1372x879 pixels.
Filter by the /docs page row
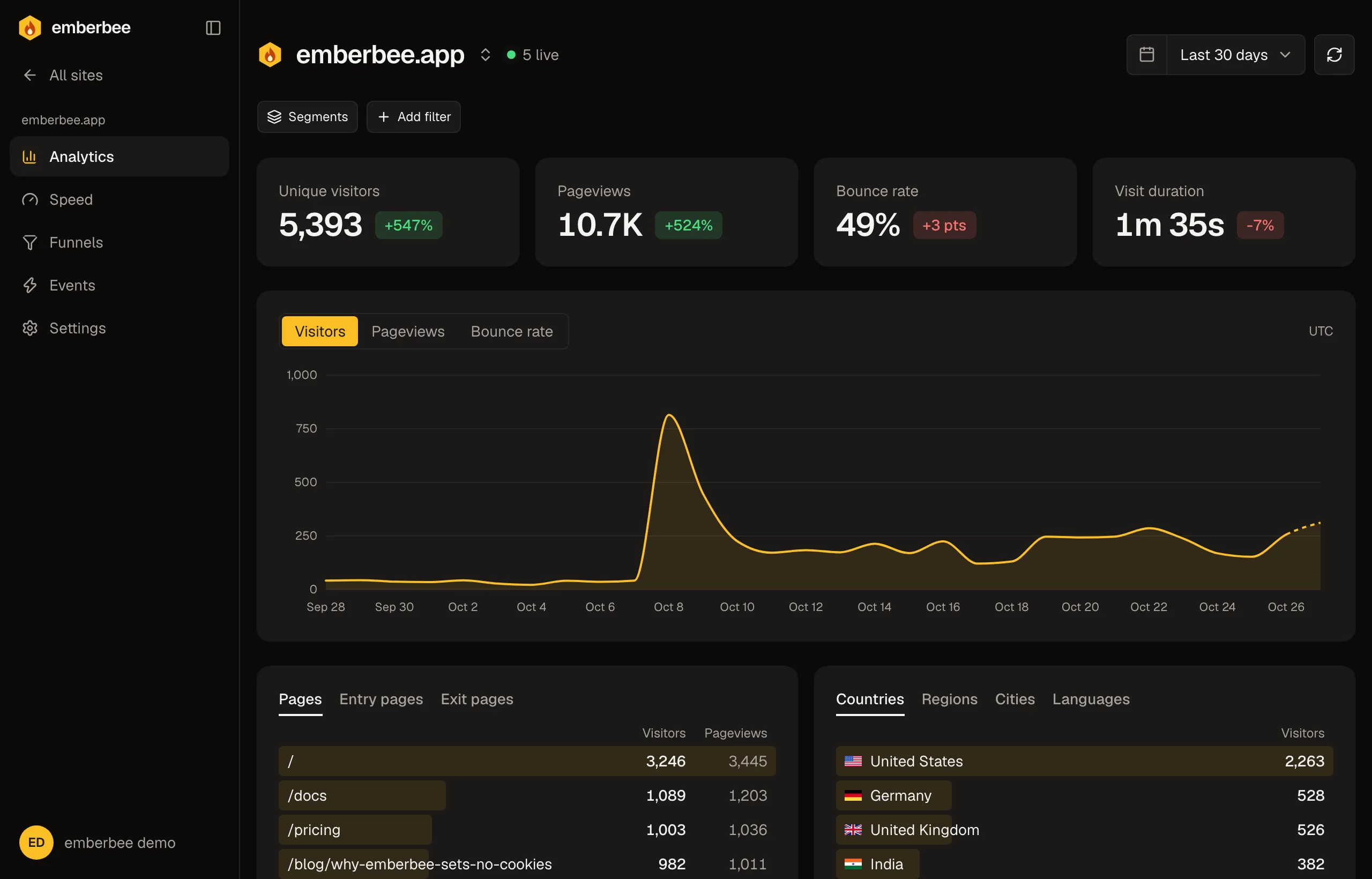(527, 796)
